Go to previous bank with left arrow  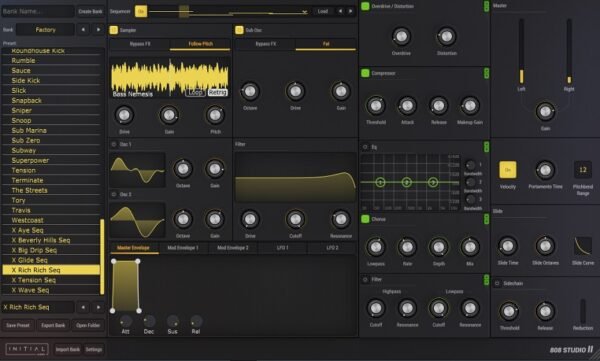pos(83,29)
